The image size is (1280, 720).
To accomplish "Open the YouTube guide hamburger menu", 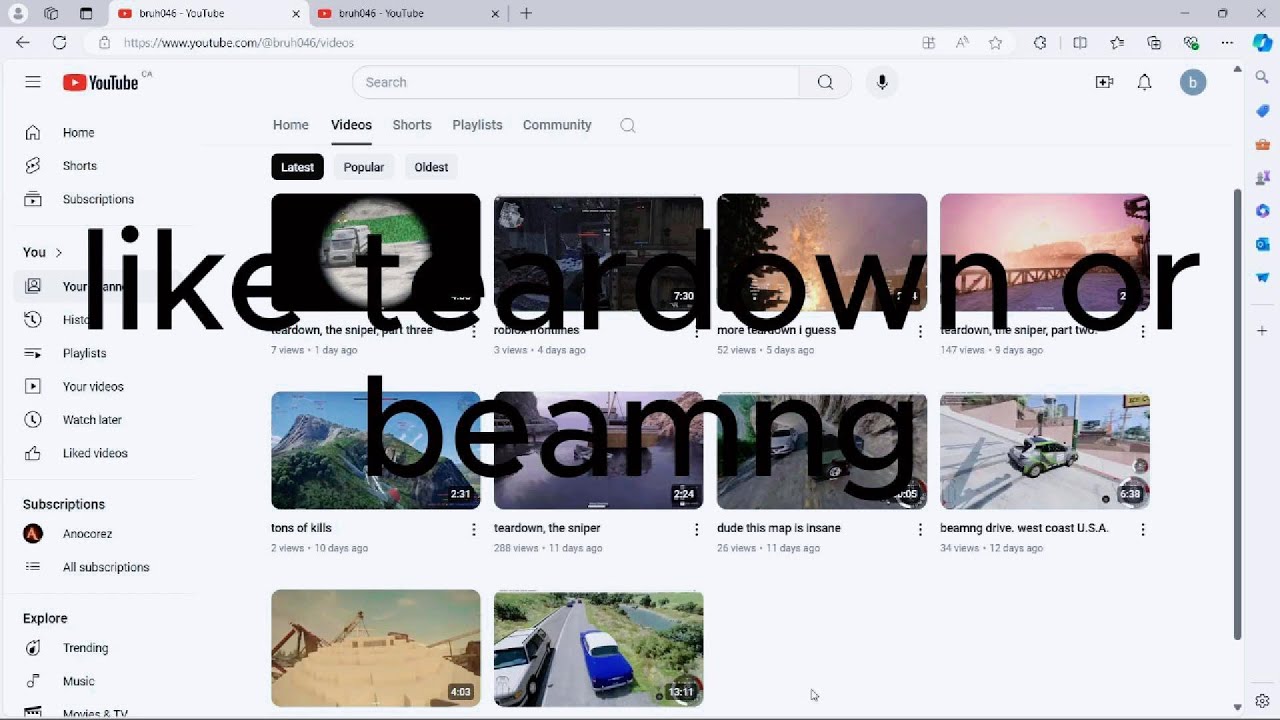I will 33,82.
